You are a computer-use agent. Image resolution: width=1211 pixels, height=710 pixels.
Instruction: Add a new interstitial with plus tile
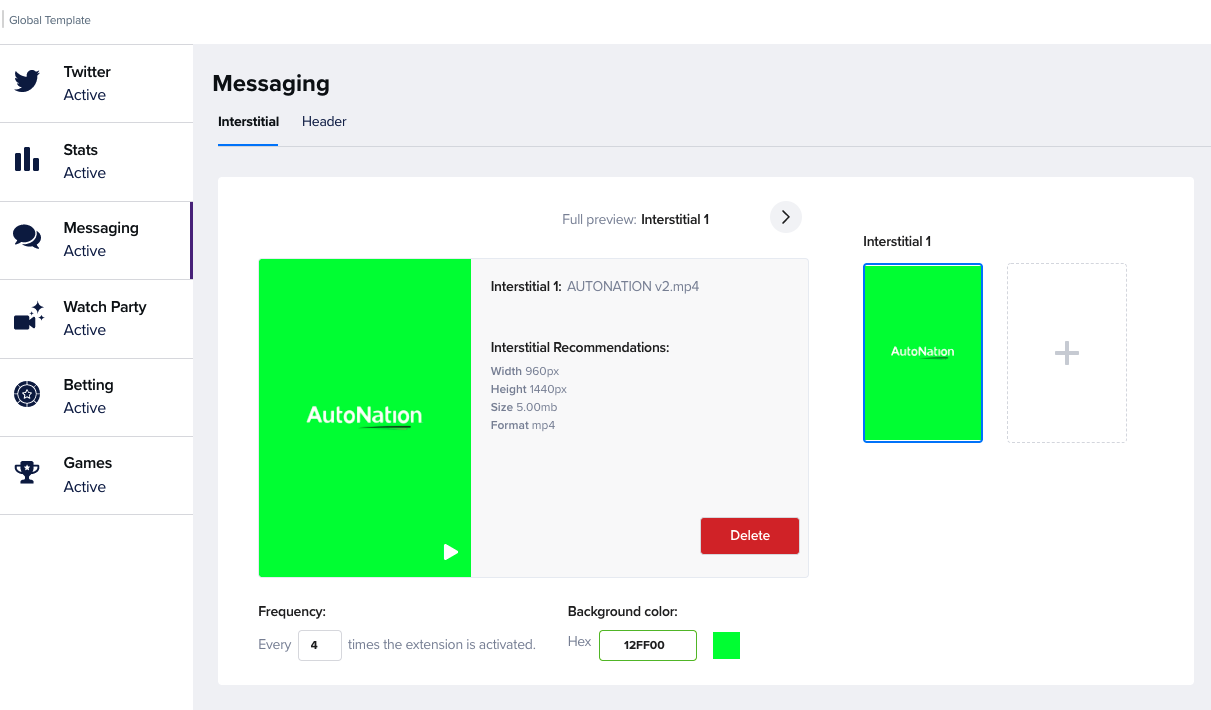[1067, 353]
